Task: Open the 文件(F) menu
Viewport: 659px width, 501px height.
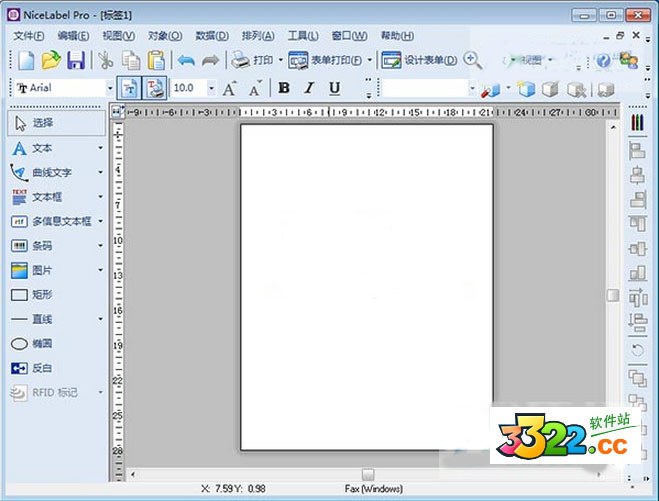Action: (x=29, y=35)
